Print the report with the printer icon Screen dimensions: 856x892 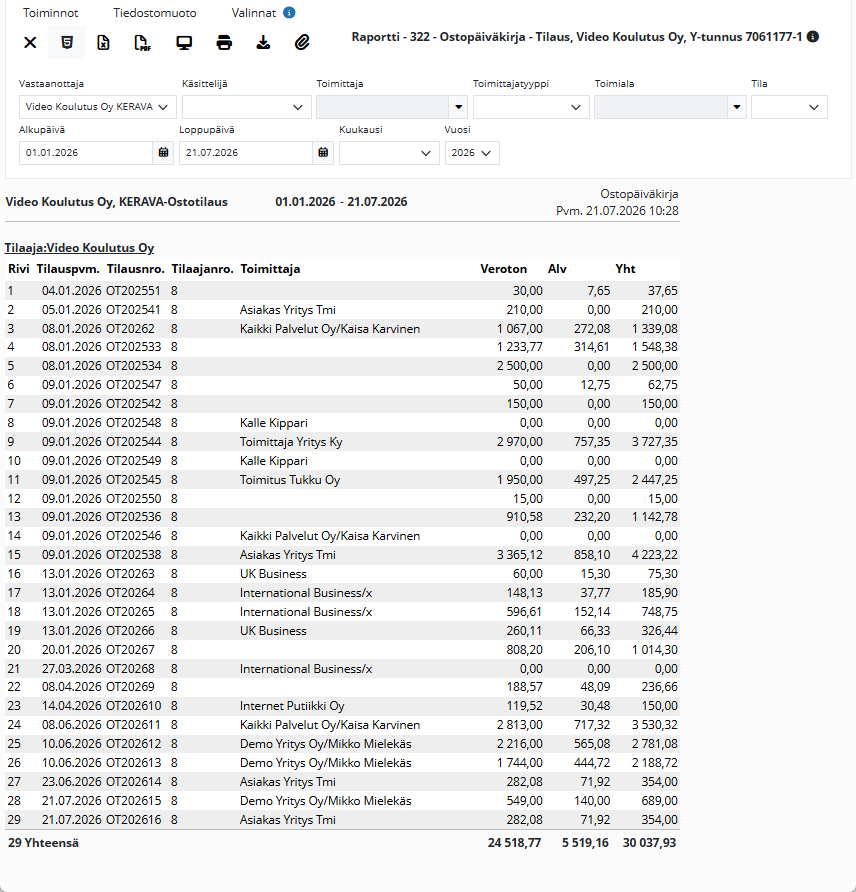click(x=224, y=43)
